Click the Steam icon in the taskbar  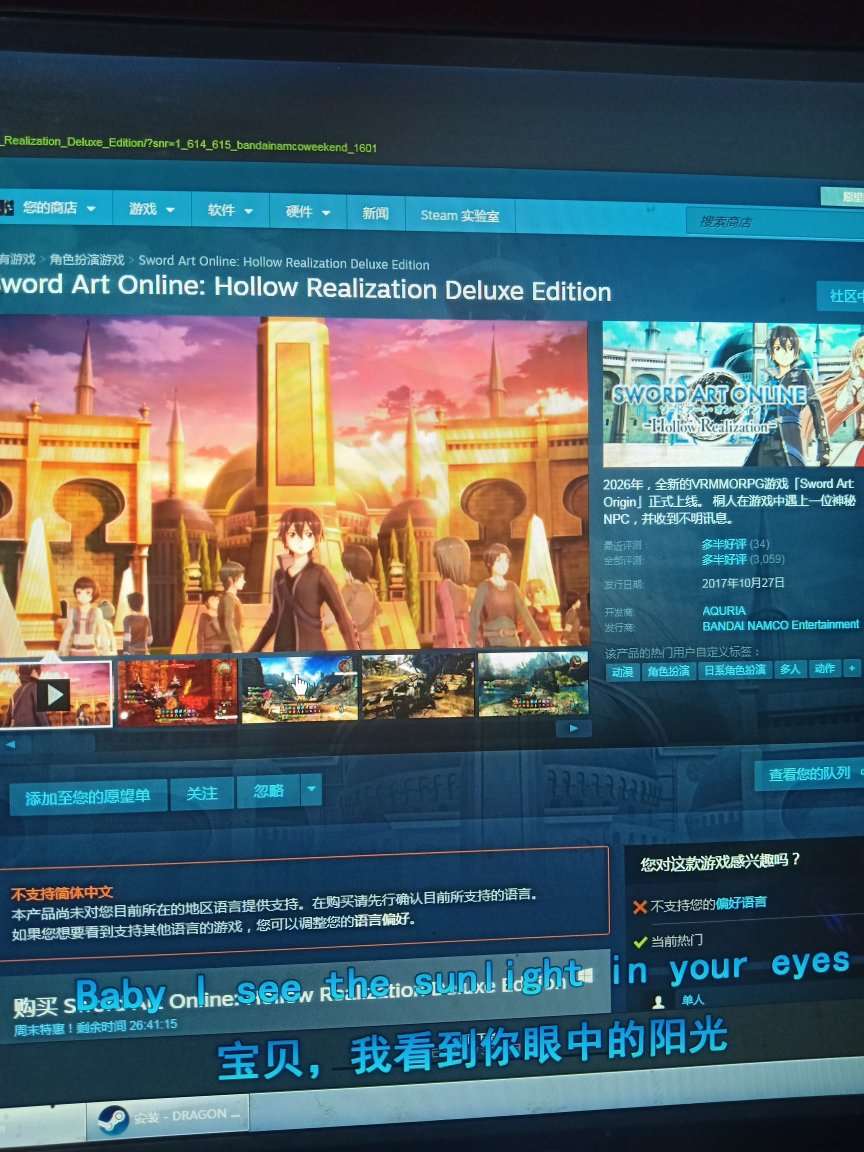click(x=113, y=1120)
